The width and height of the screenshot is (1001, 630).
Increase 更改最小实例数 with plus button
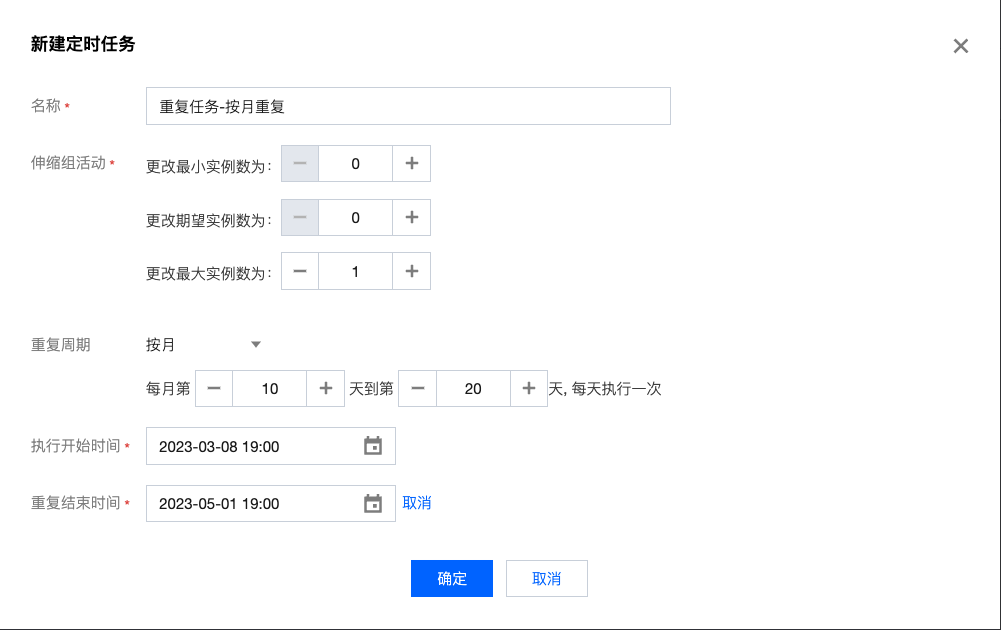pos(411,164)
